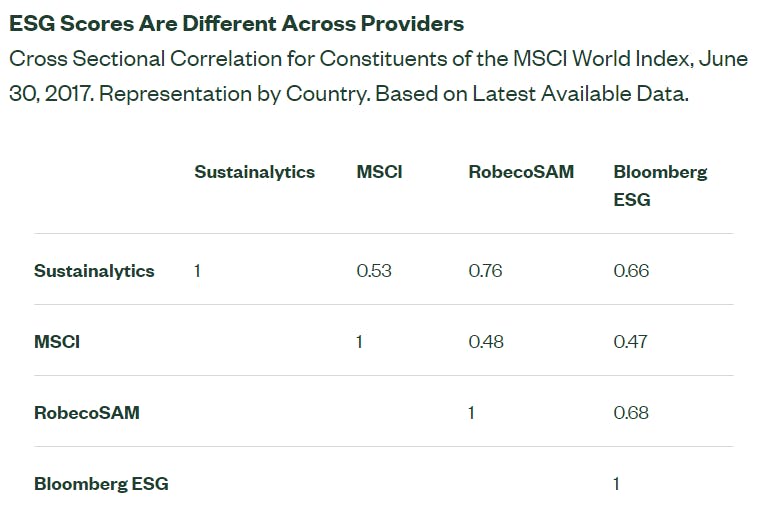Select the 0.66 correlation cell

(x=631, y=271)
